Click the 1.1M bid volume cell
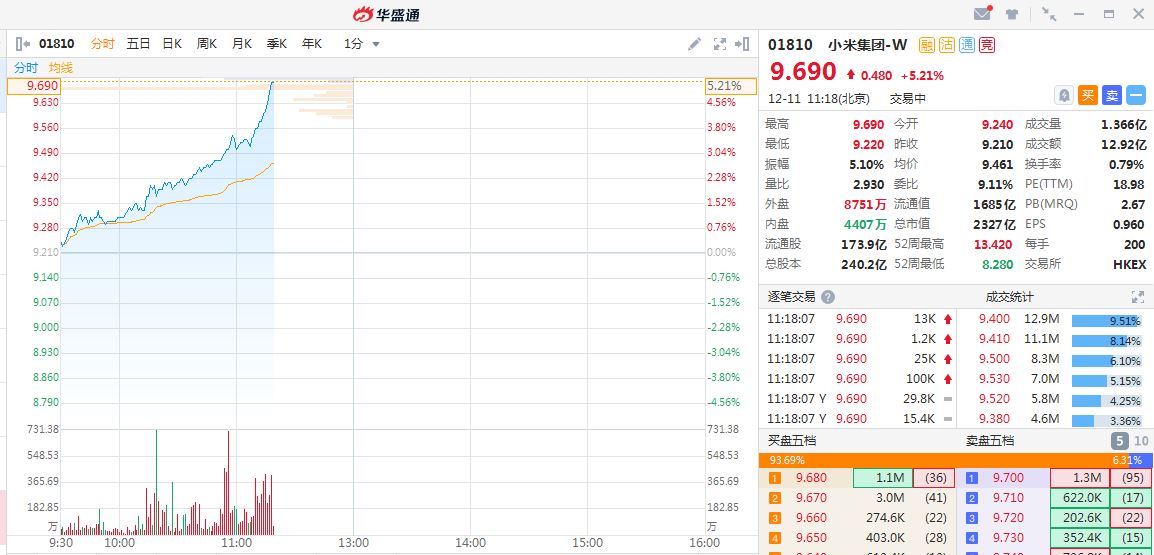 click(882, 478)
